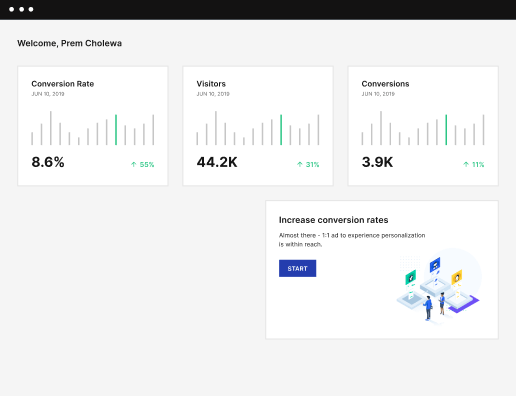Viewport: 516px width, 396px height.
Task: Click the date under Visitors
Action: (x=213, y=94)
